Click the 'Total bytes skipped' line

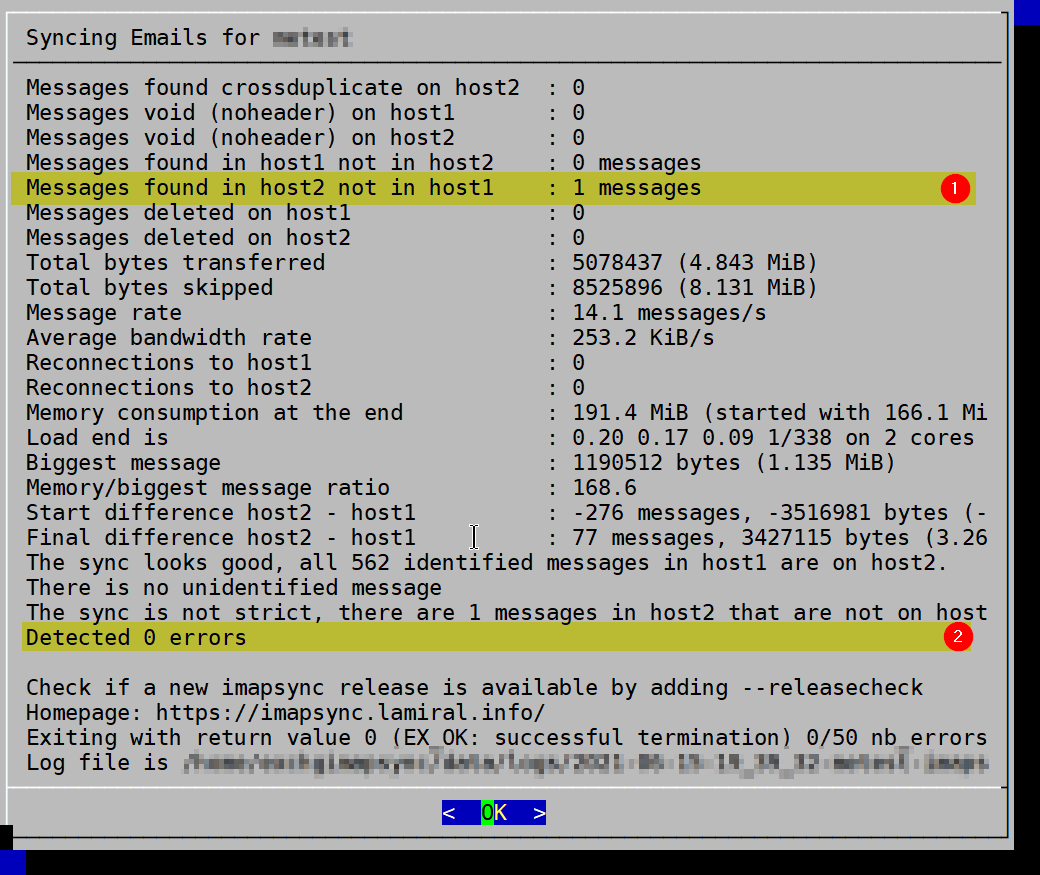[x=421, y=288]
